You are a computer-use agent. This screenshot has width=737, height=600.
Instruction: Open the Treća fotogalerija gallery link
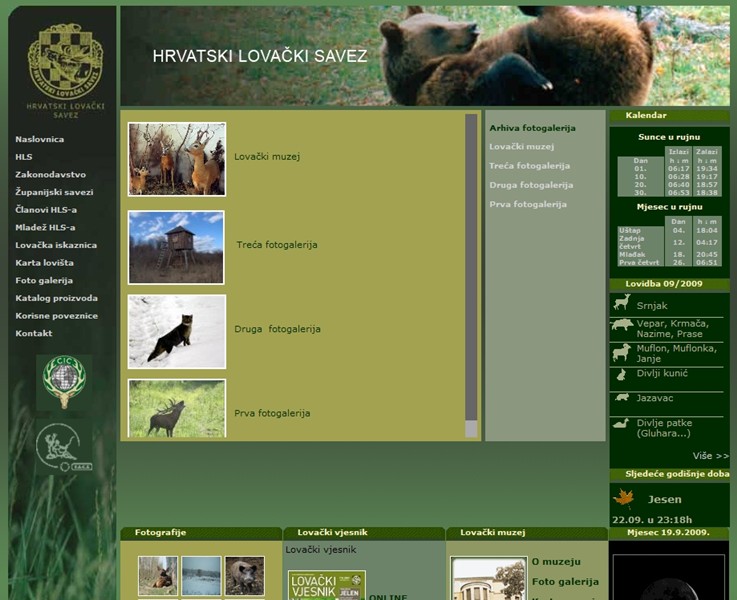tap(277, 244)
